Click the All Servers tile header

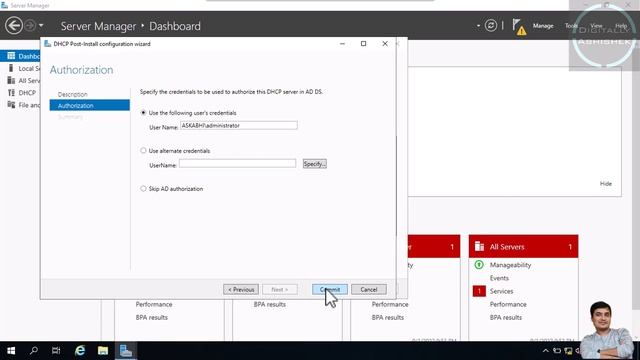tap(523, 247)
